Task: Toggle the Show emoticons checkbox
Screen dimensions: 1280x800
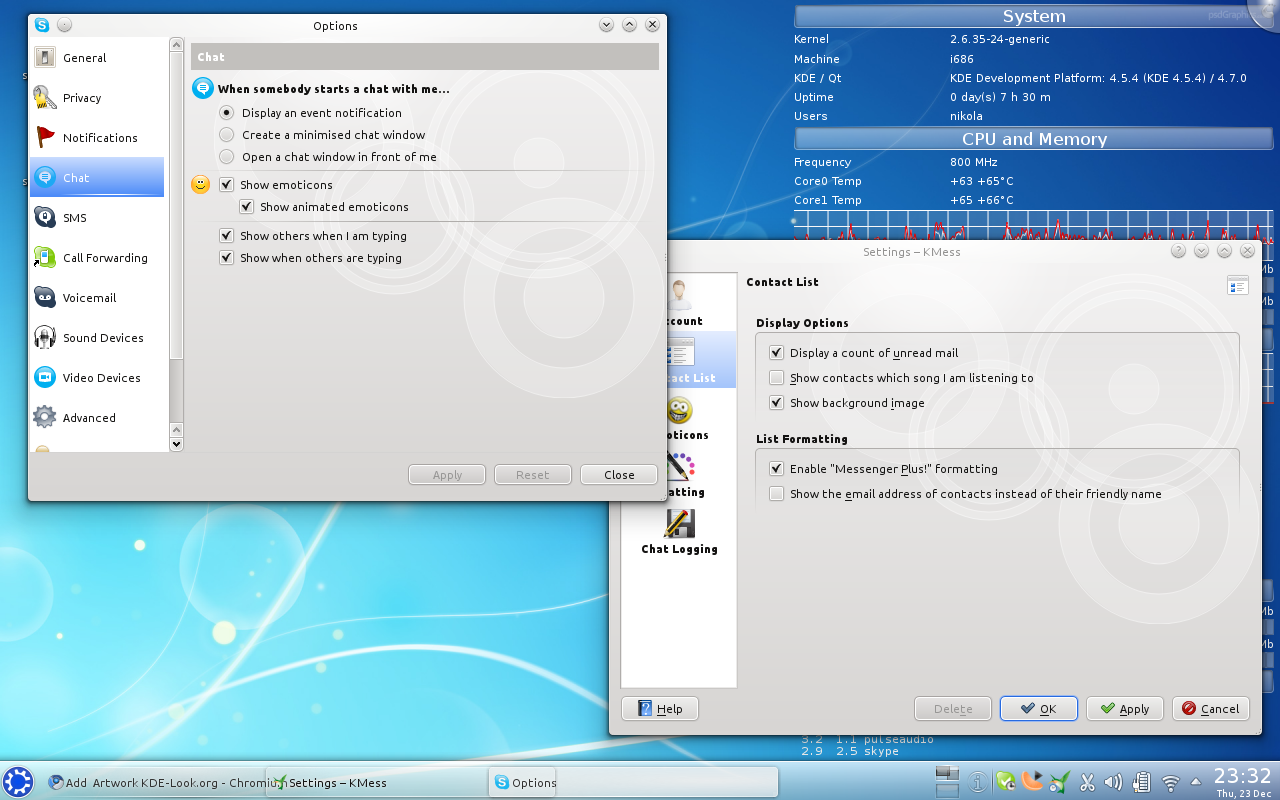Action: tap(227, 185)
